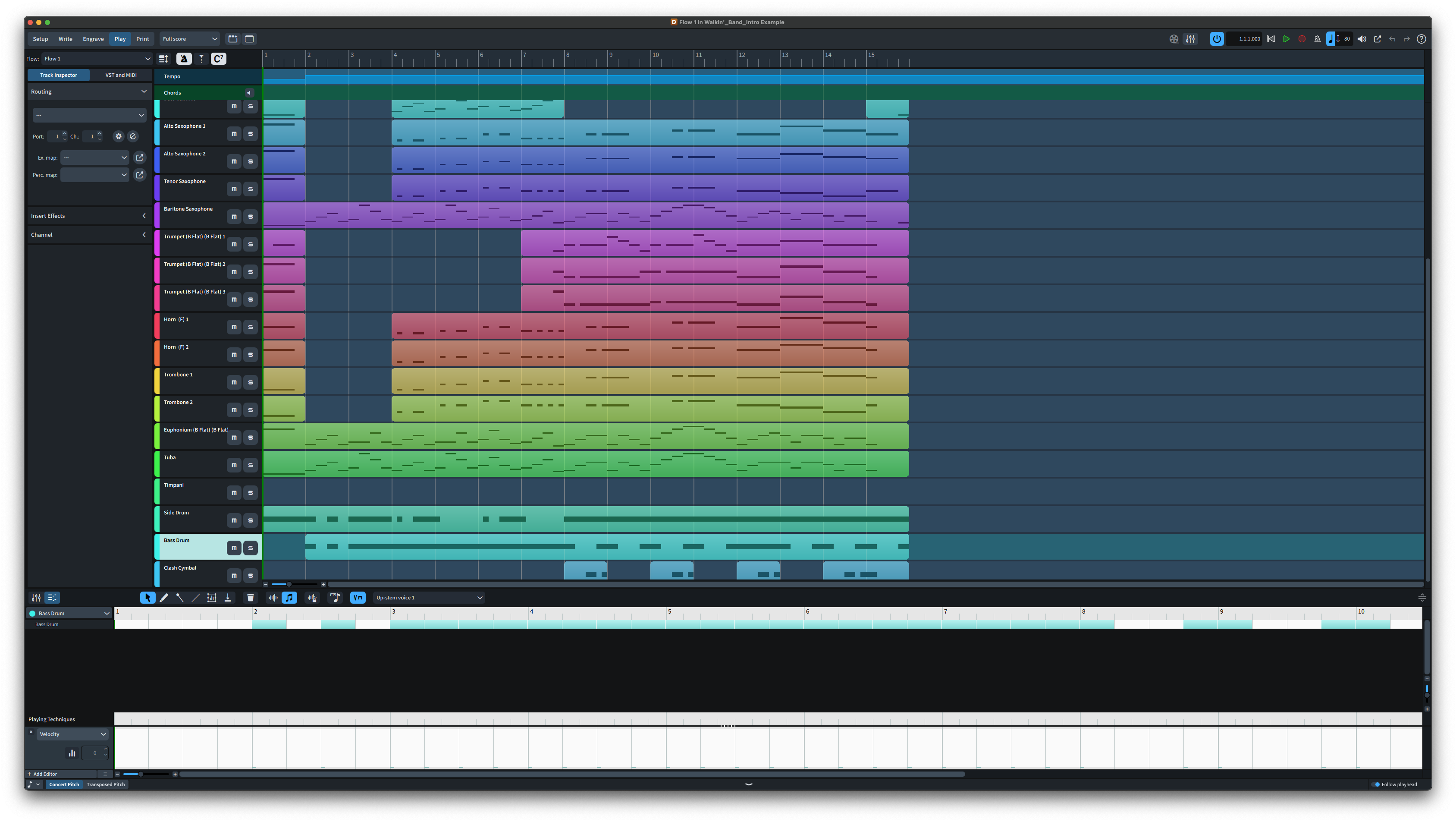Toggle the metronome click icon

click(x=1317, y=39)
